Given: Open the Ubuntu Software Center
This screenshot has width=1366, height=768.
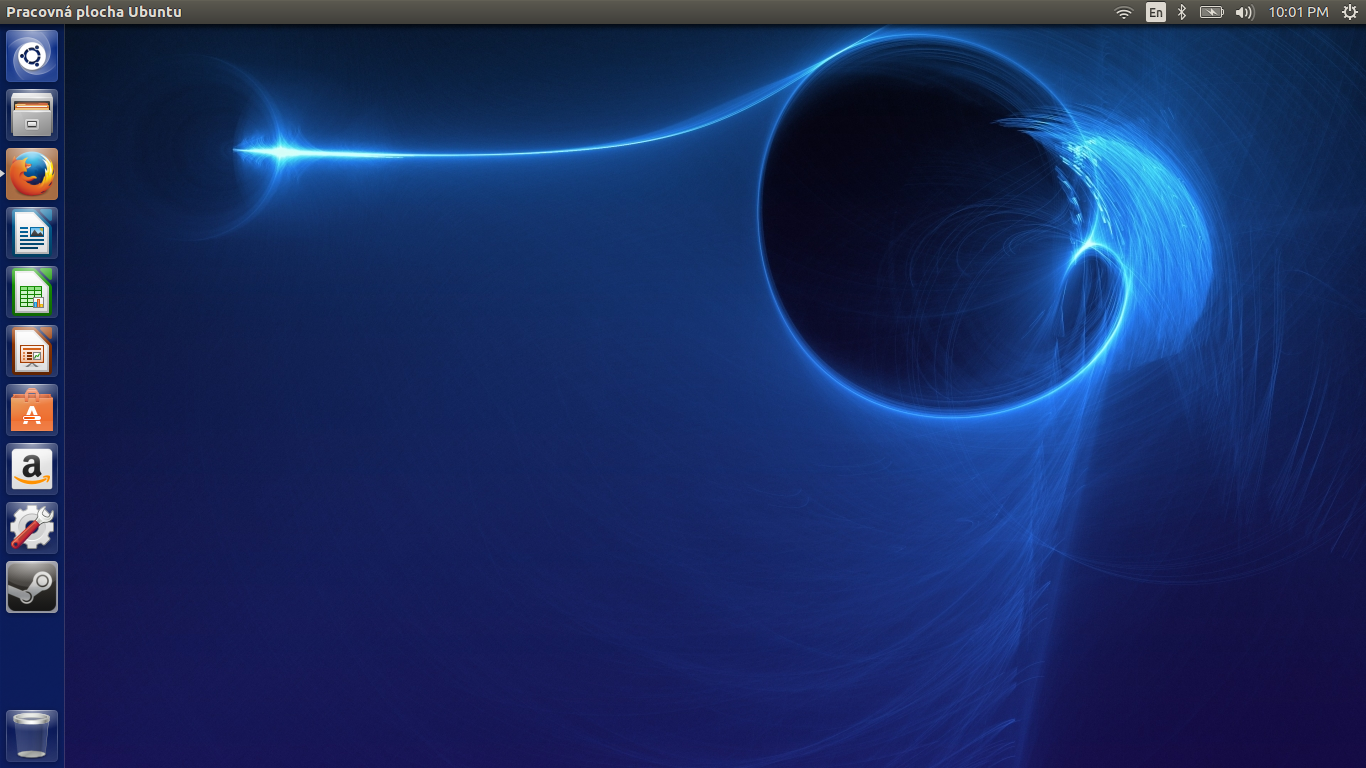Looking at the screenshot, I should (x=32, y=410).
